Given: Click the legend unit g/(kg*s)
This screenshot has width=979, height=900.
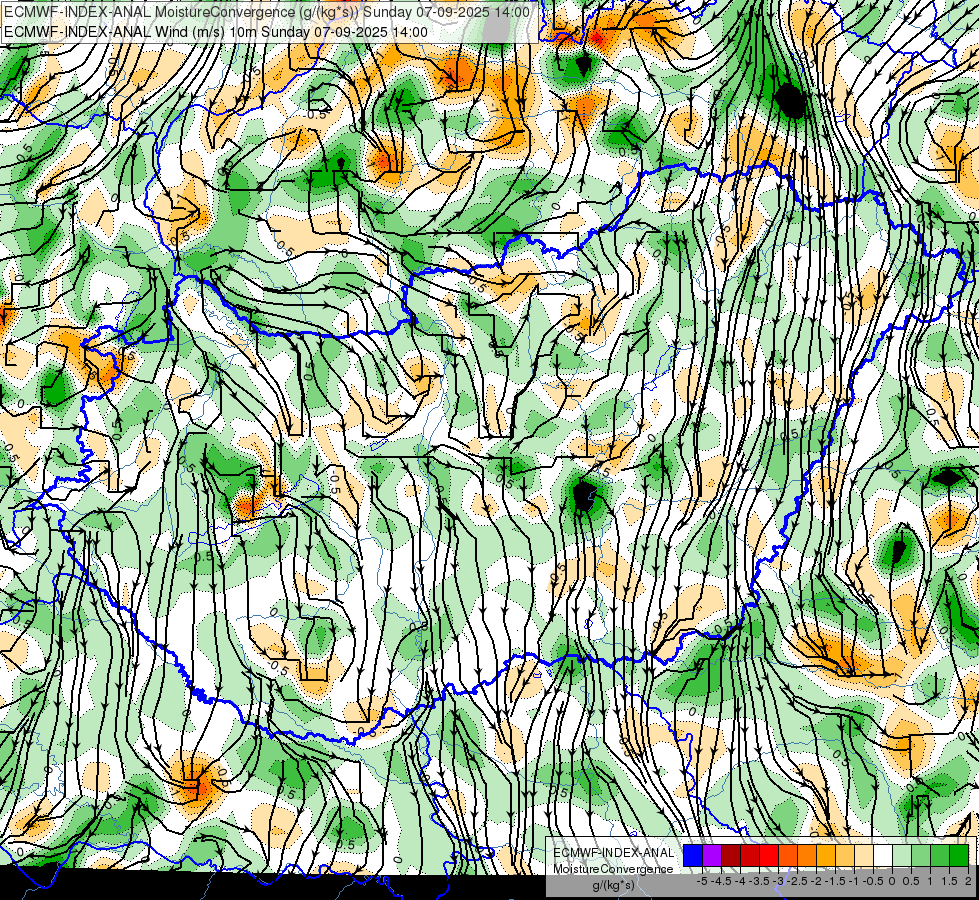Looking at the screenshot, I should pos(614,885).
